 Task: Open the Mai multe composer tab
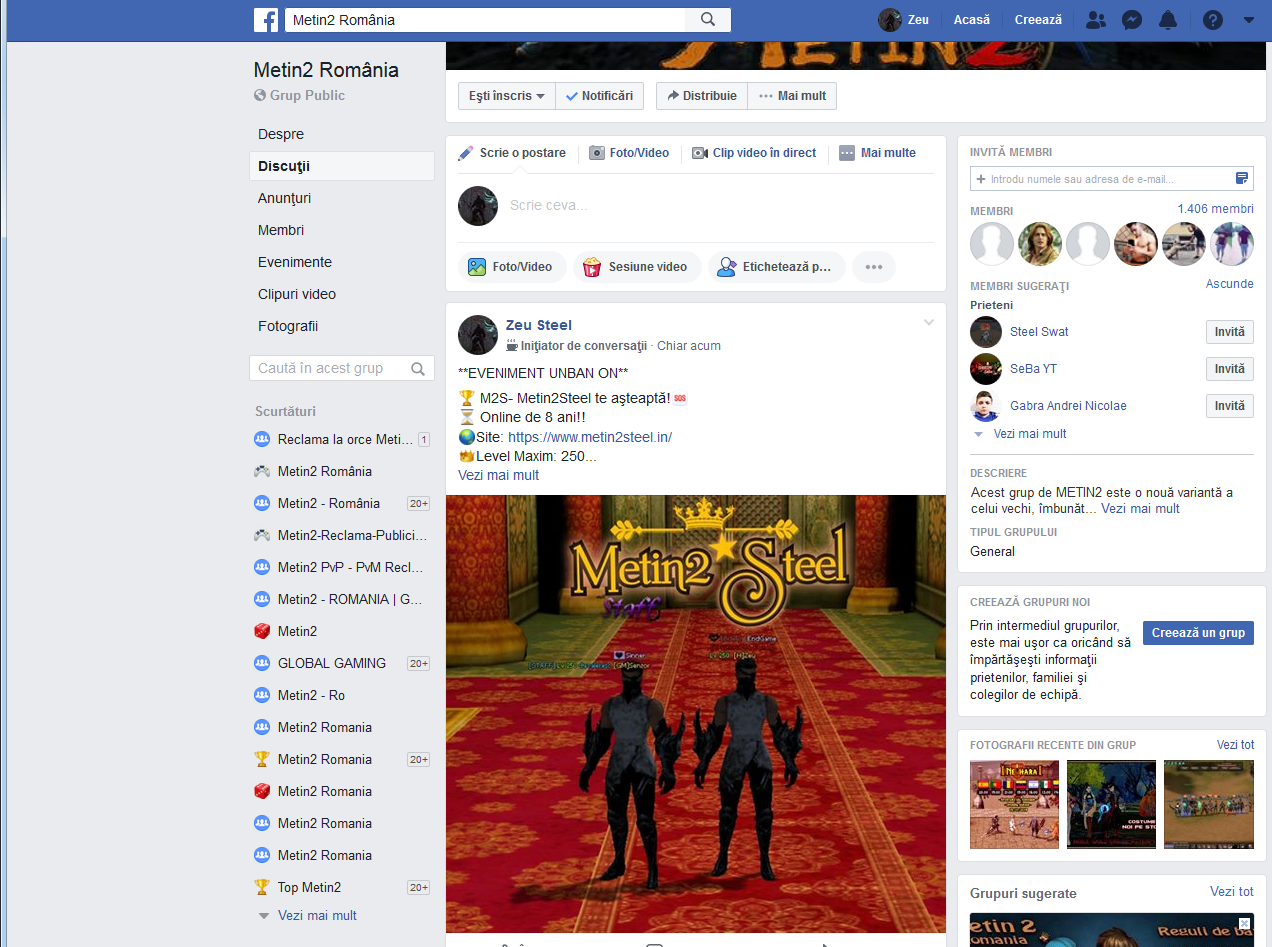(877, 153)
